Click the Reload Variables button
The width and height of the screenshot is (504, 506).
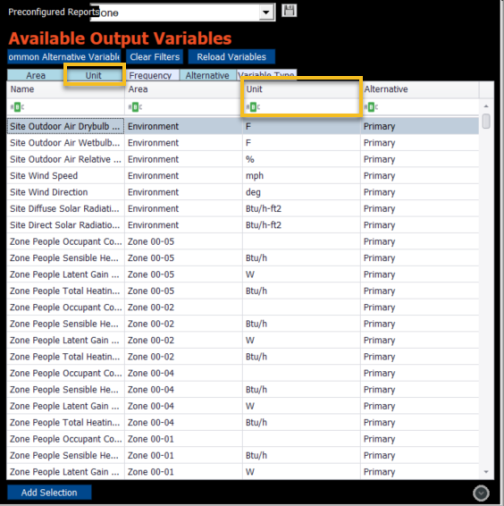231,57
